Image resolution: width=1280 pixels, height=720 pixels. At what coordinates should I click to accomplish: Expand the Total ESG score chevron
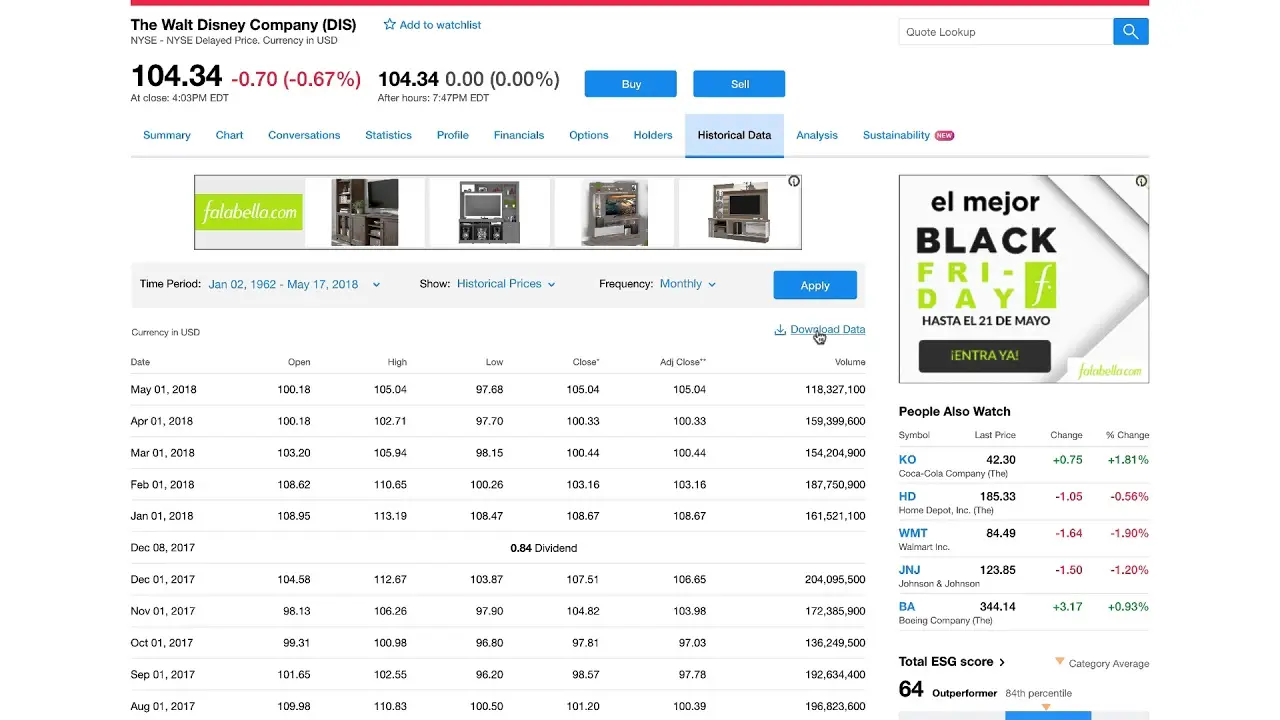tap(1002, 662)
